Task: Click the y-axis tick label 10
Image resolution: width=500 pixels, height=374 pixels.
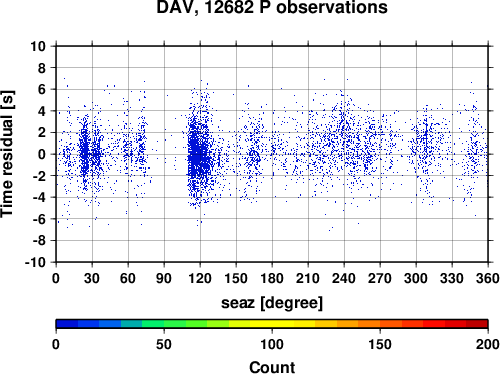Action: click(x=38, y=46)
